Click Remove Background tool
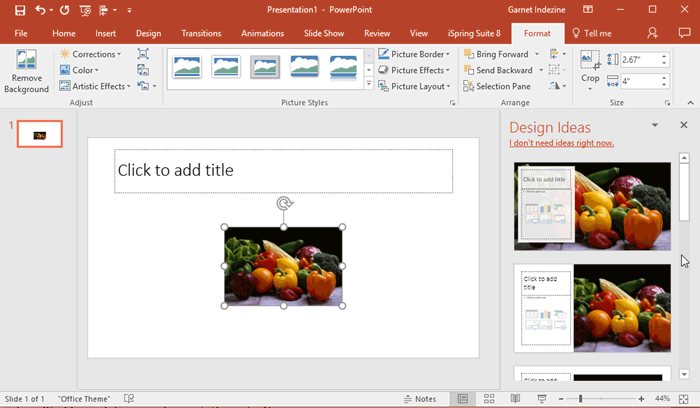The image size is (700, 408). (x=26, y=70)
